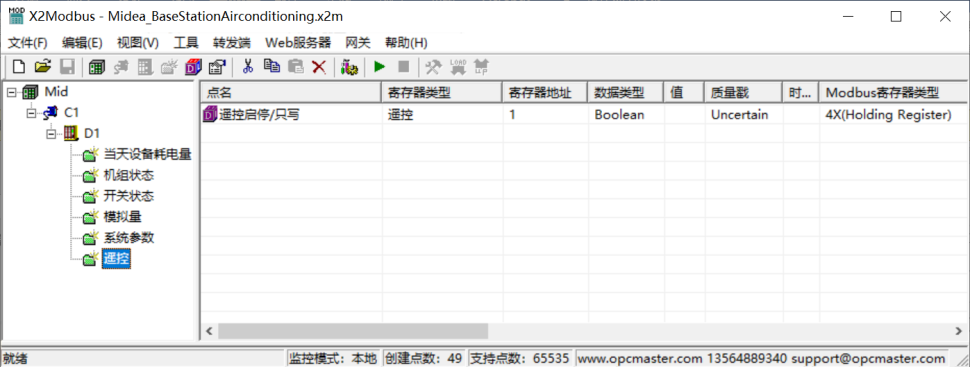Click the flask-and-gears test icon
The width and height of the screenshot is (970, 368).
[x=350, y=67]
